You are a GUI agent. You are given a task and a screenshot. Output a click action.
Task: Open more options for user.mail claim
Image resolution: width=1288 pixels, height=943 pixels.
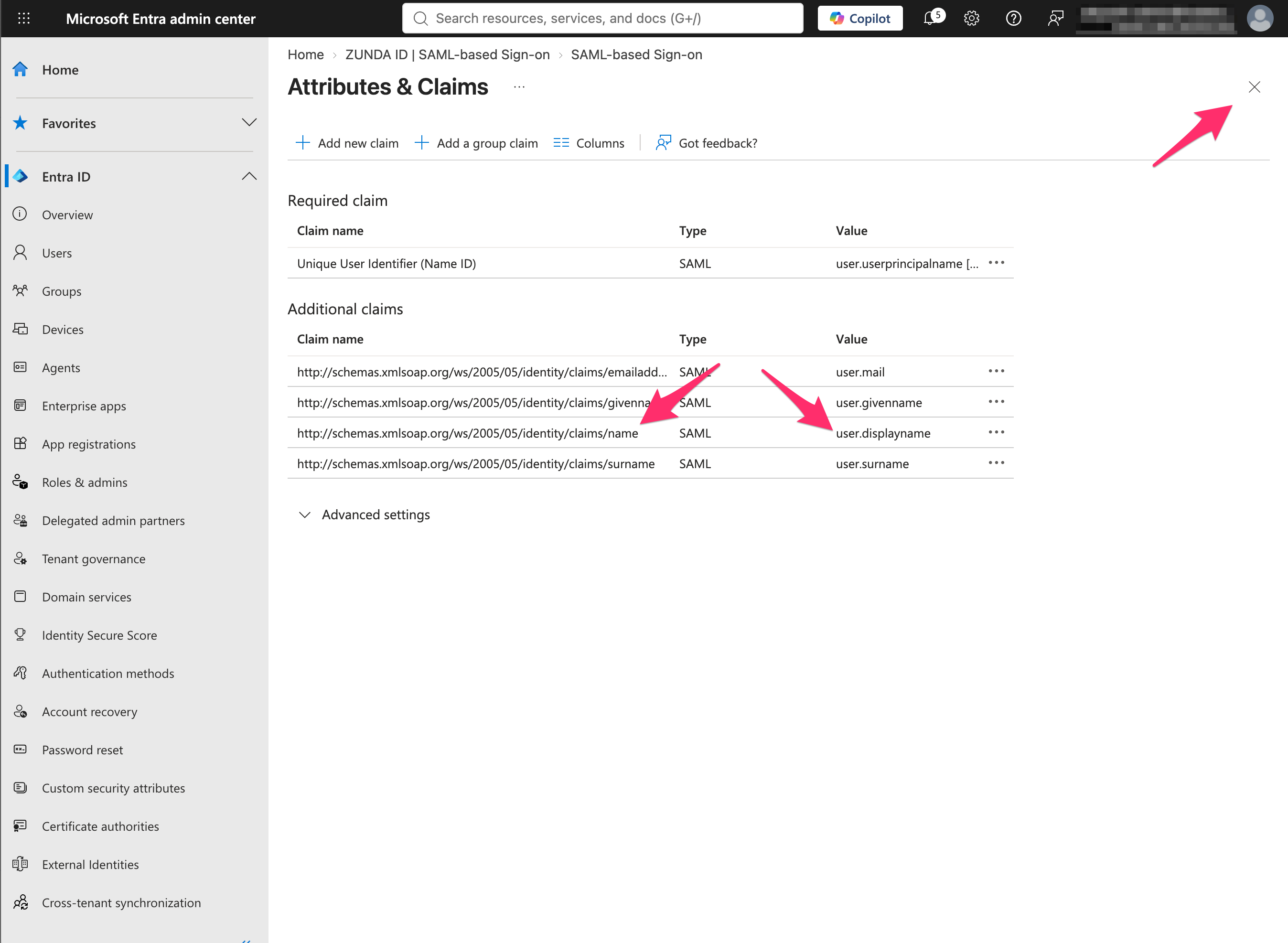tap(996, 372)
